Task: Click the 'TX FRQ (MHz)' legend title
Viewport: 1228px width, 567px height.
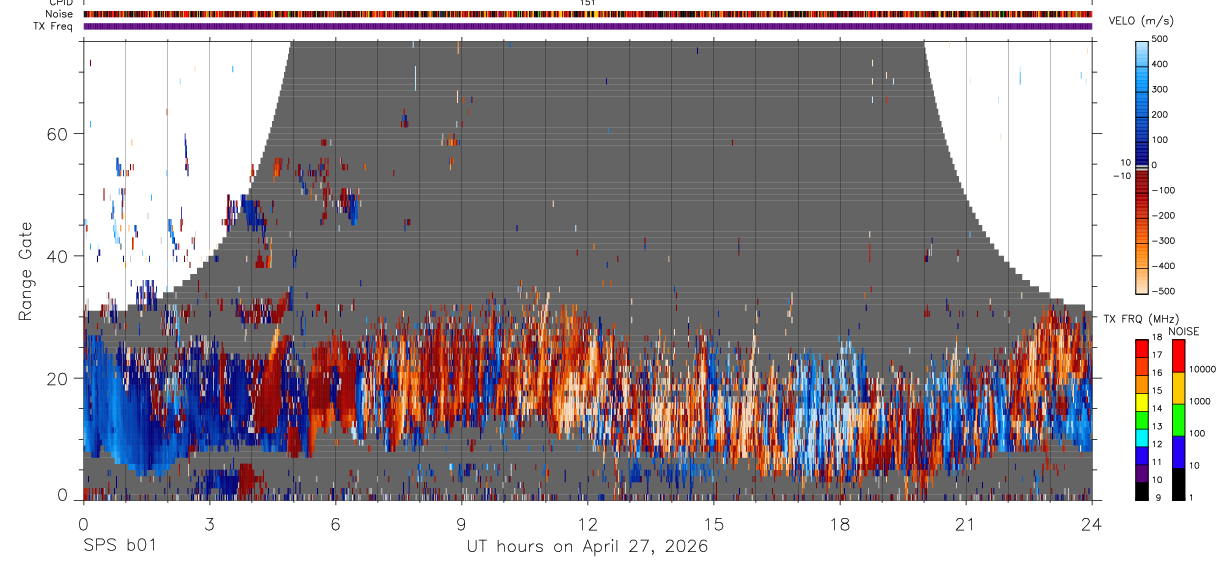Action: (1139, 319)
